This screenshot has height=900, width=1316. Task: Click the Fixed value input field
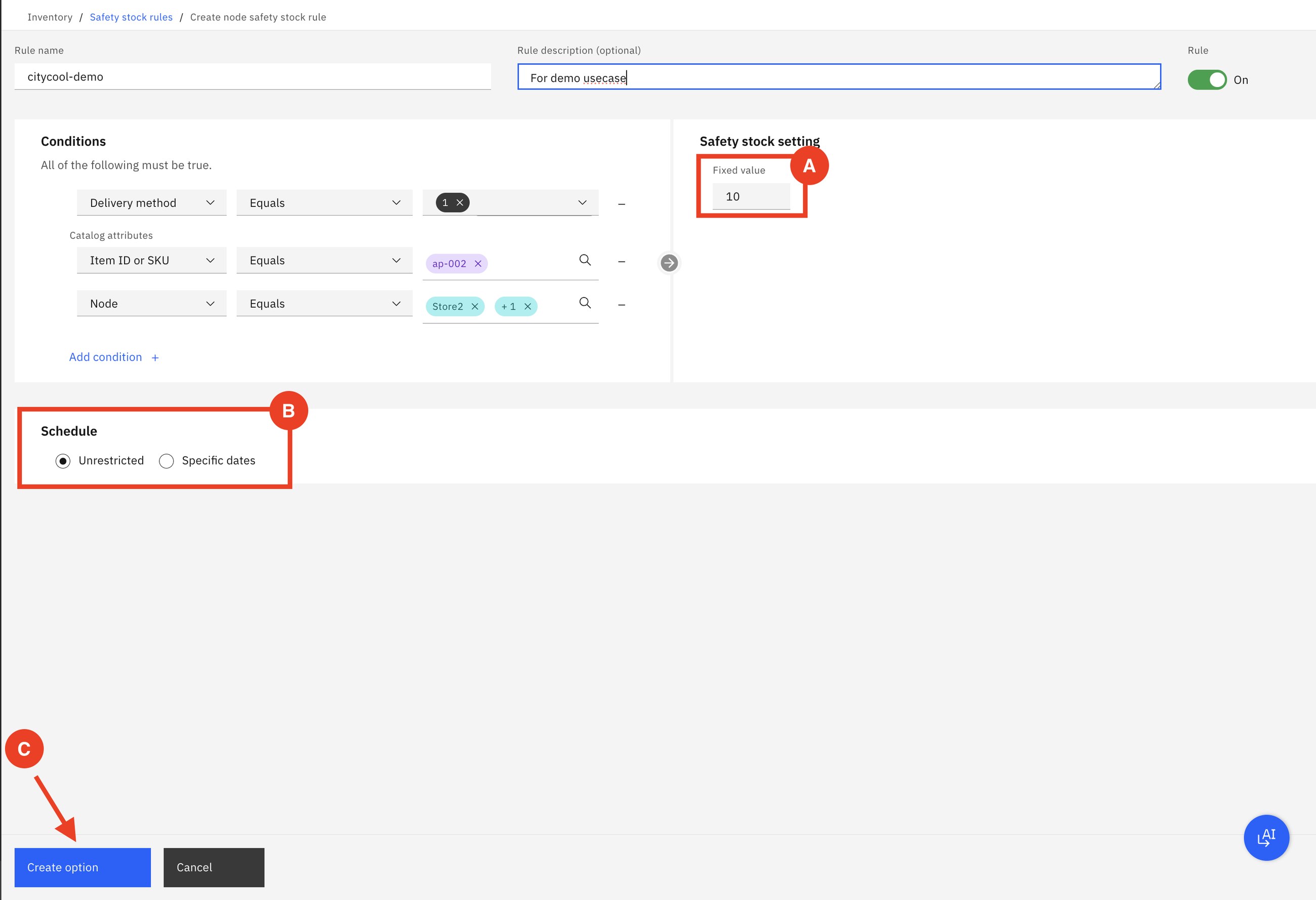752,196
